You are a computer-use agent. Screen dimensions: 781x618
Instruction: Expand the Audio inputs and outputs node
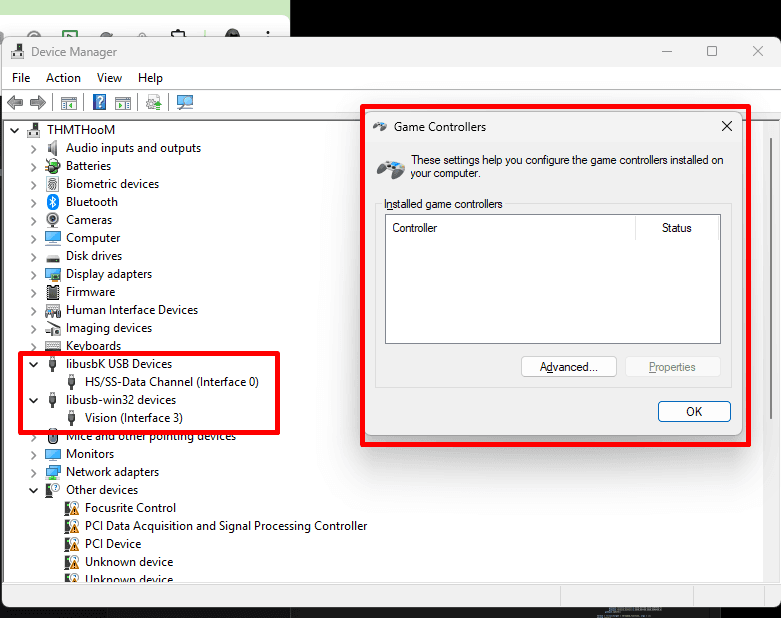pos(34,148)
